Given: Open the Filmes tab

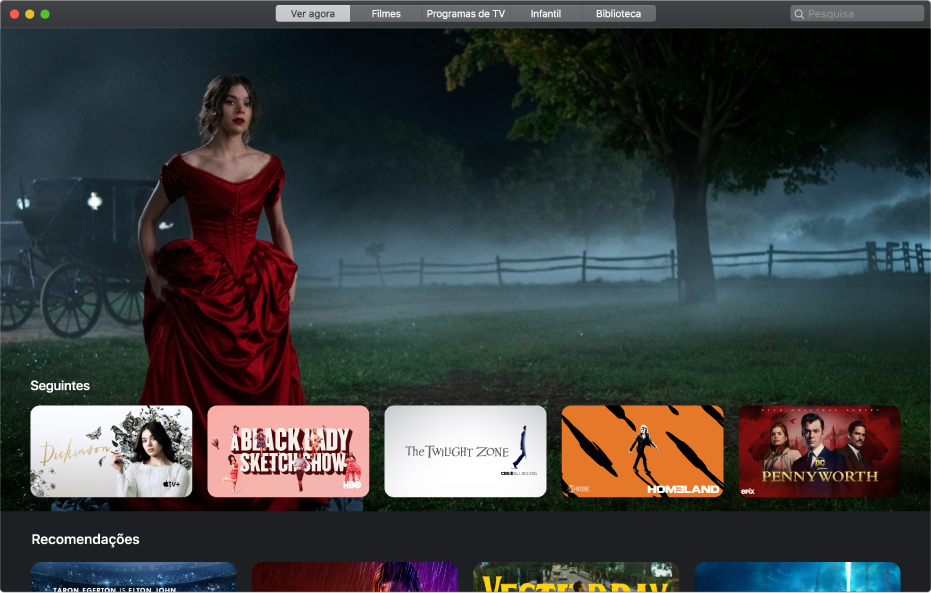Looking at the screenshot, I should point(386,14).
